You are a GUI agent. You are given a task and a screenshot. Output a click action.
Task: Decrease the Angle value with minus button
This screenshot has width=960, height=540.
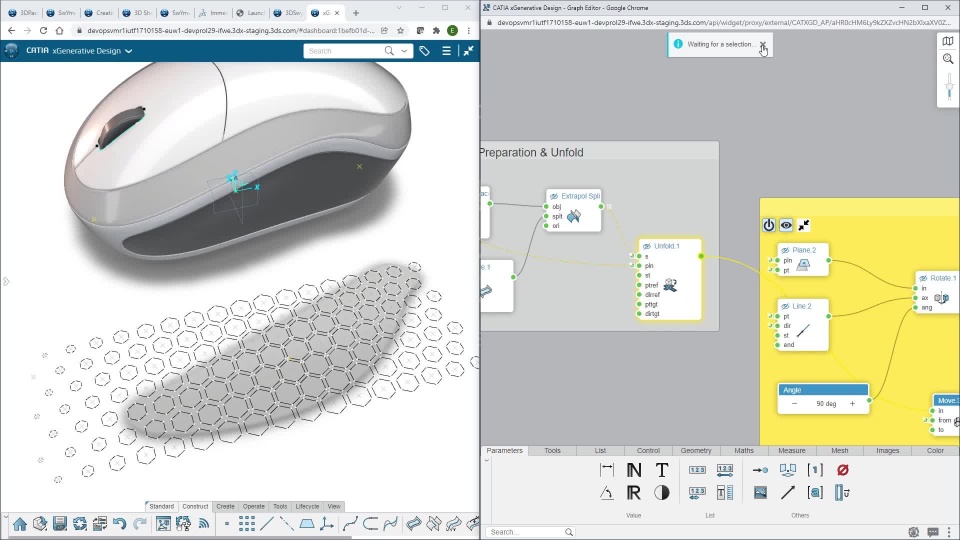coord(794,404)
